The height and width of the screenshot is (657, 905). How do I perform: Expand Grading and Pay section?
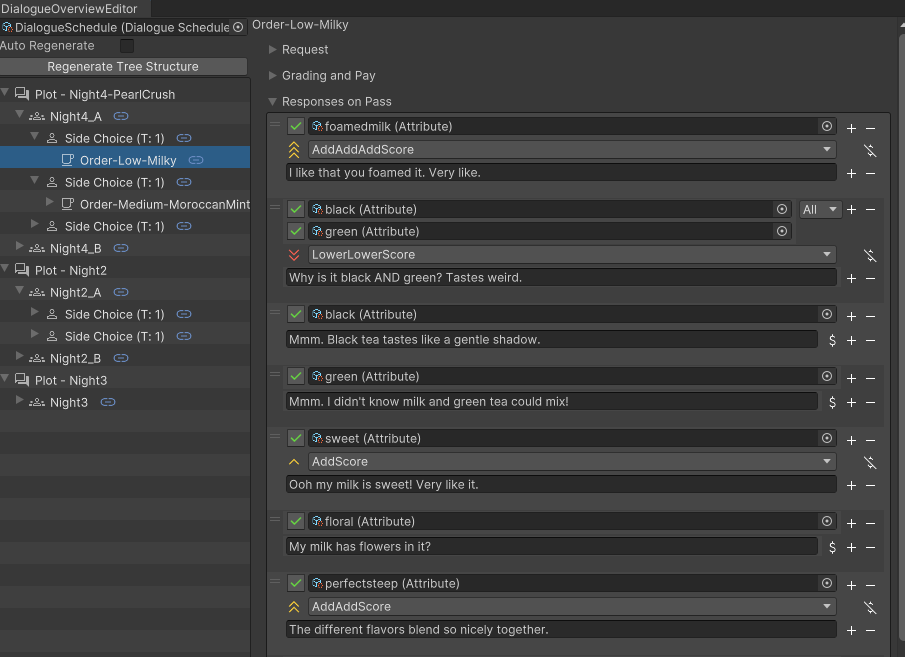pyautogui.click(x=272, y=76)
